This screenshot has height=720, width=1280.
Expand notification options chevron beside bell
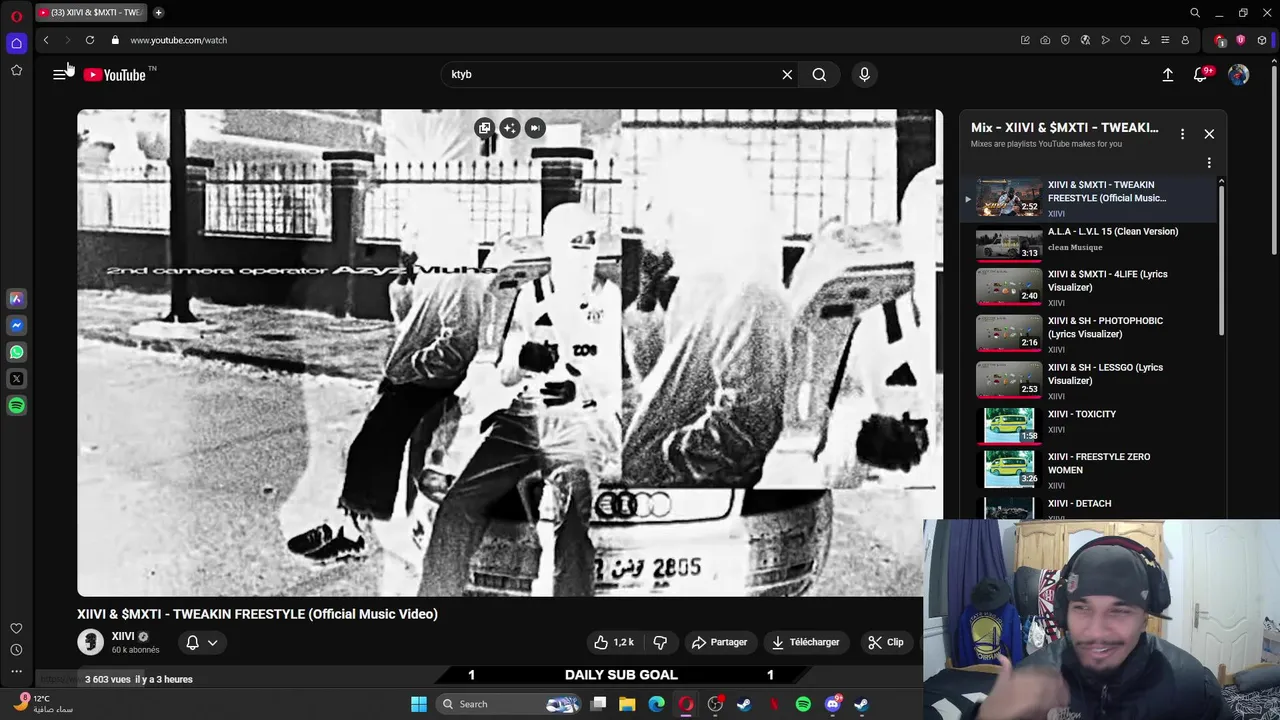212,643
